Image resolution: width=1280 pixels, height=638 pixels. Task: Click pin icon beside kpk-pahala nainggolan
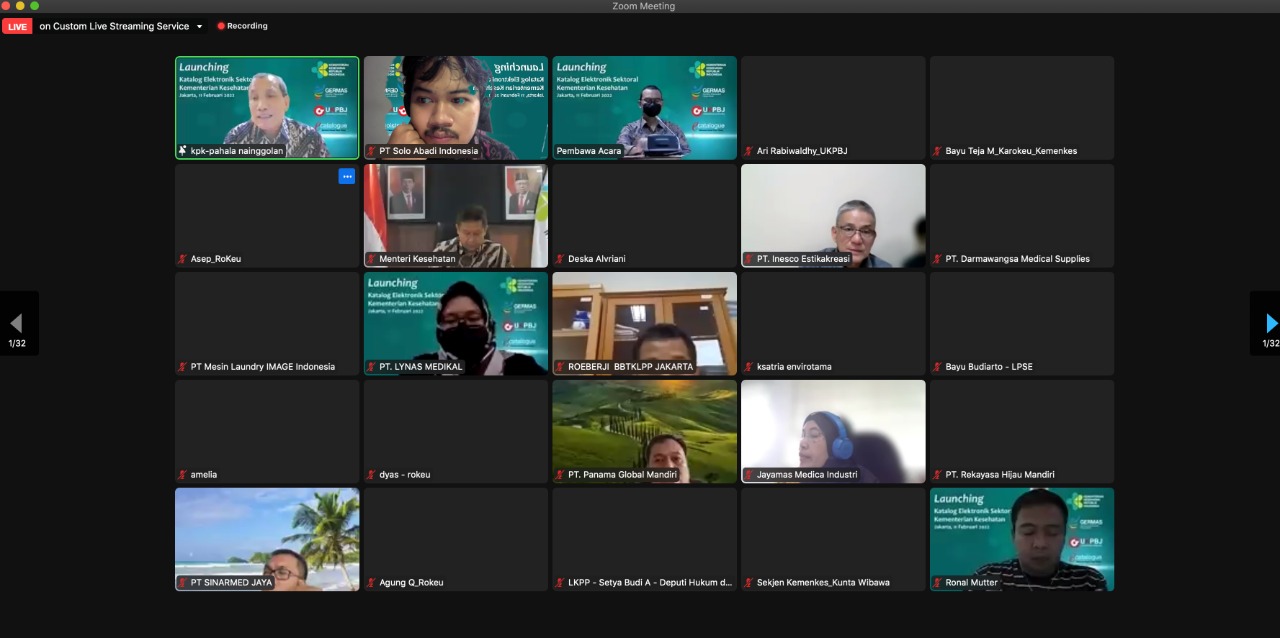tap(182, 151)
